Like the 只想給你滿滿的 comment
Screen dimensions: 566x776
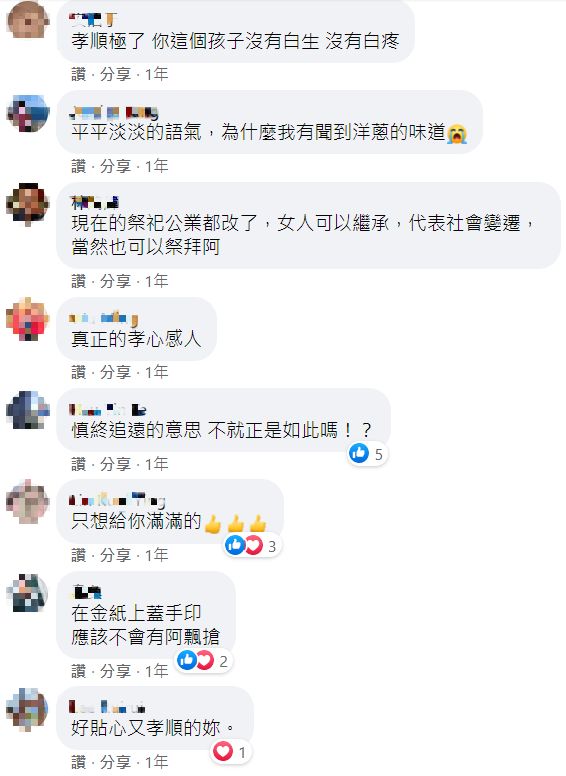[78, 555]
